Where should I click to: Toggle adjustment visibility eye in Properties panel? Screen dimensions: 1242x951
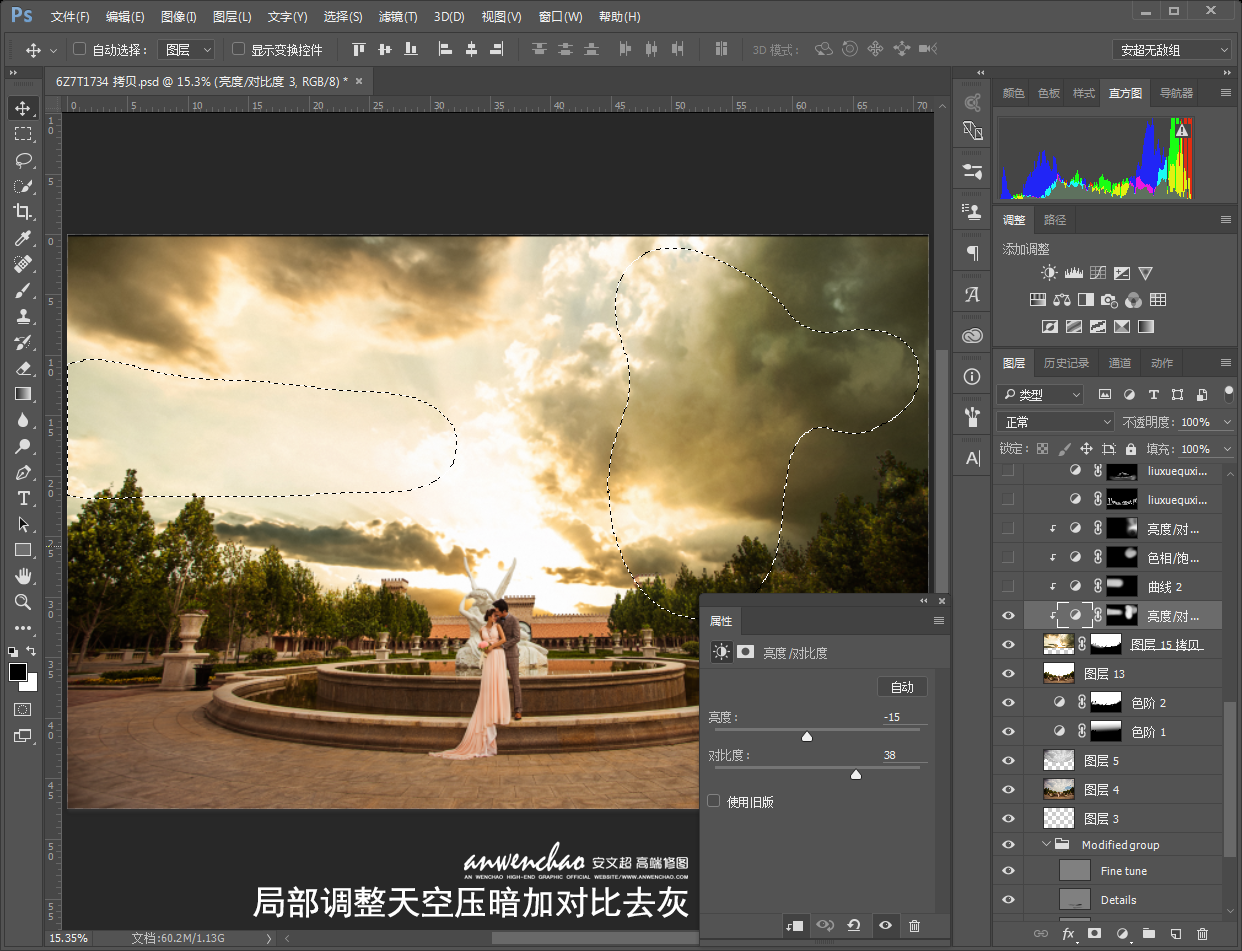885,926
